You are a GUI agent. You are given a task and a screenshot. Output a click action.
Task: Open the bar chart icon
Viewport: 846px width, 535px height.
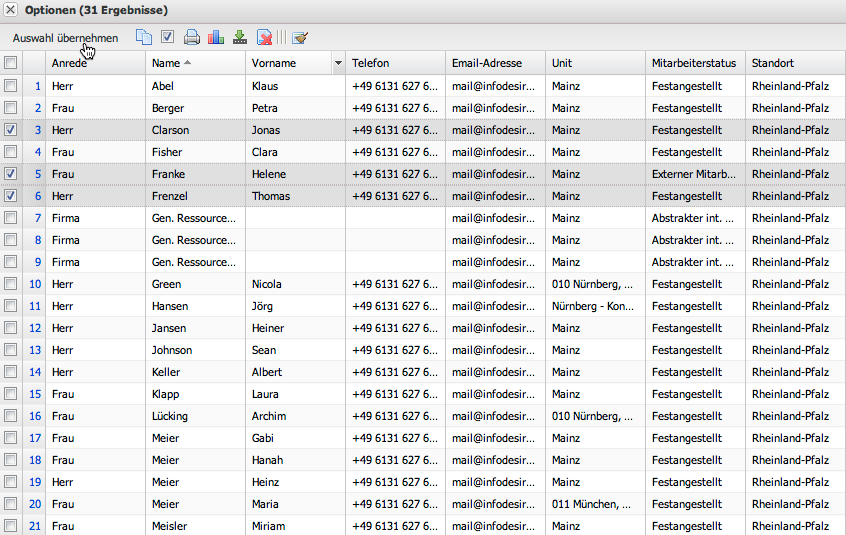pos(216,38)
